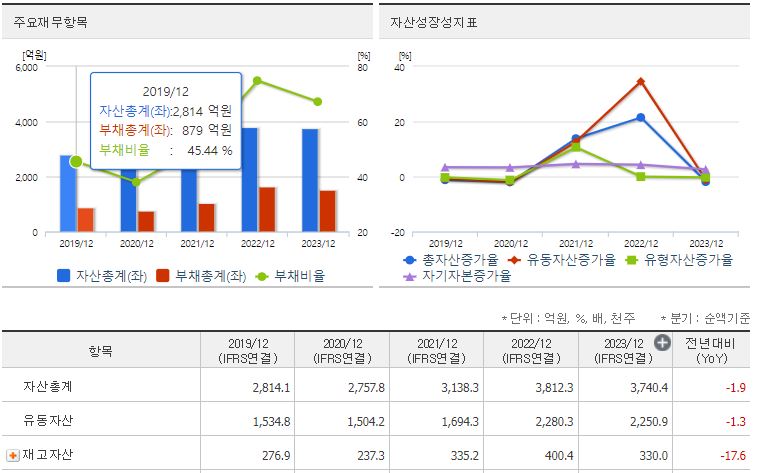Select the 항목 column header

(101, 350)
